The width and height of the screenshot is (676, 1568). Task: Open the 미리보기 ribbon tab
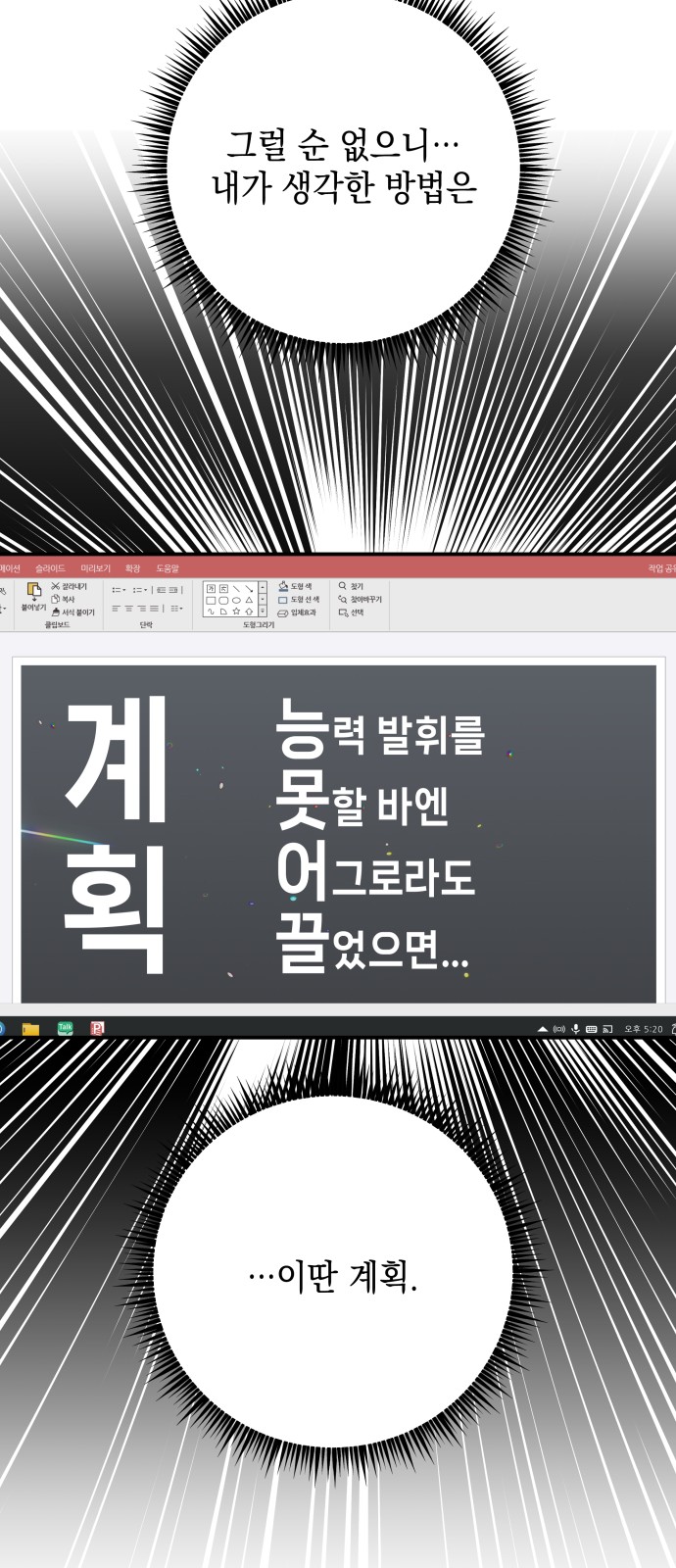[96, 568]
